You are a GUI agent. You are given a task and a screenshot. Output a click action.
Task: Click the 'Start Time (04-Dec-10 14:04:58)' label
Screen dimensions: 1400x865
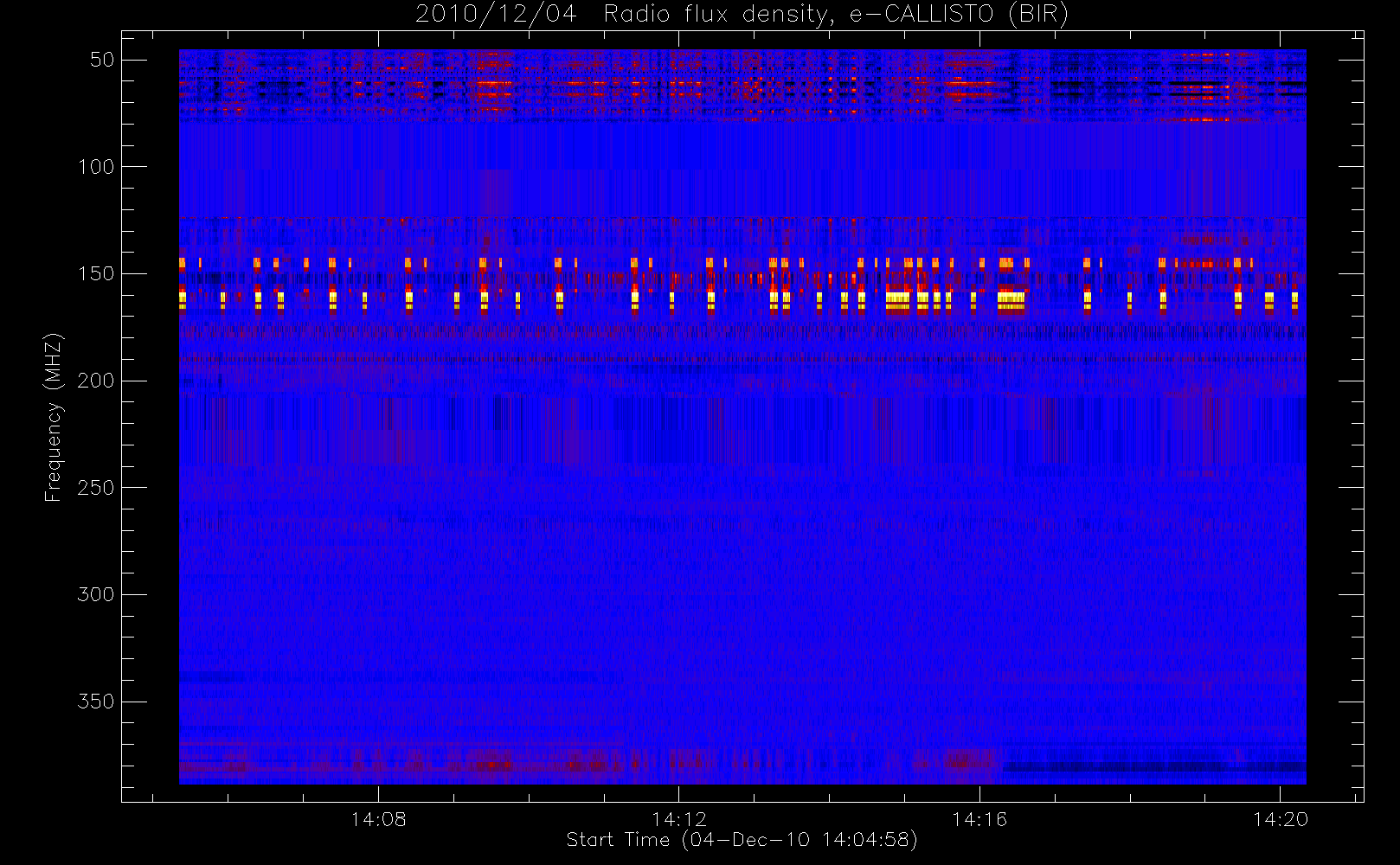tap(742, 840)
